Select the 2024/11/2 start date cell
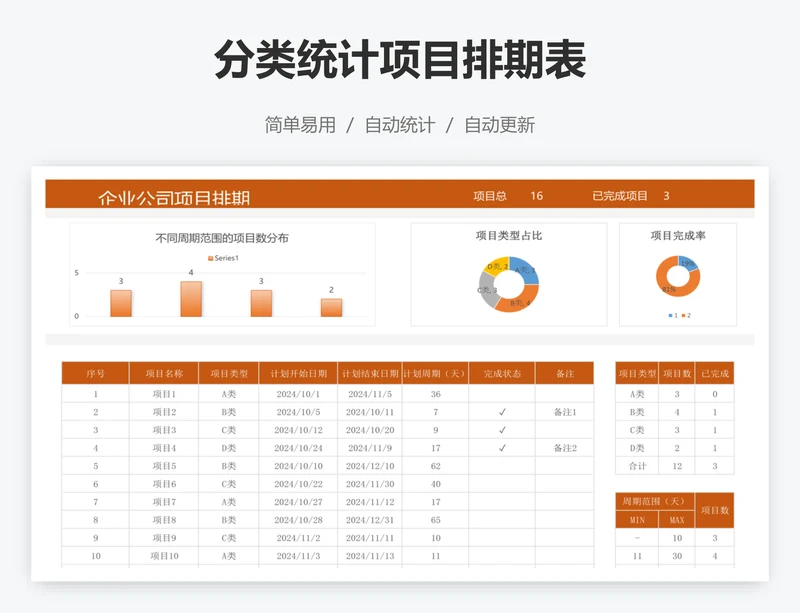Viewport: 800px width, 613px height. click(298, 538)
